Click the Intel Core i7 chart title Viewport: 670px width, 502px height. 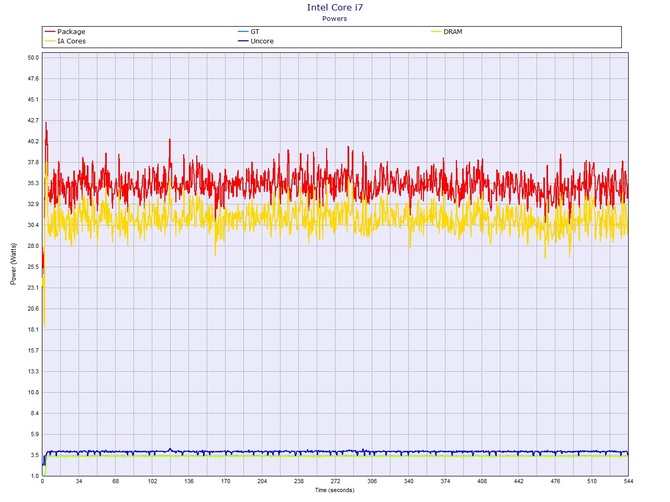coord(334,7)
